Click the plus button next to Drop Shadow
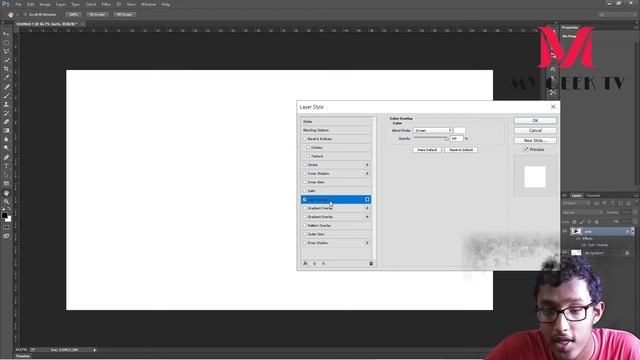640x360 pixels. coord(367,243)
